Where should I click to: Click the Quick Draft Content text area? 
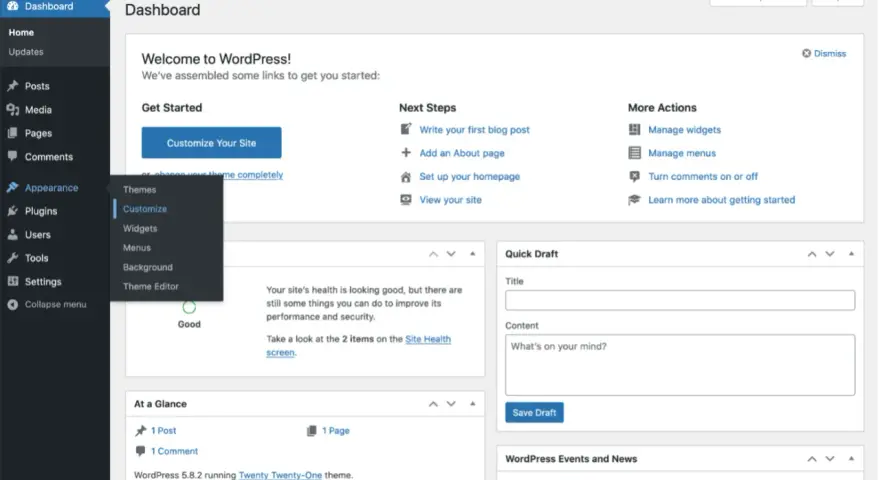(x=680, y=365)
